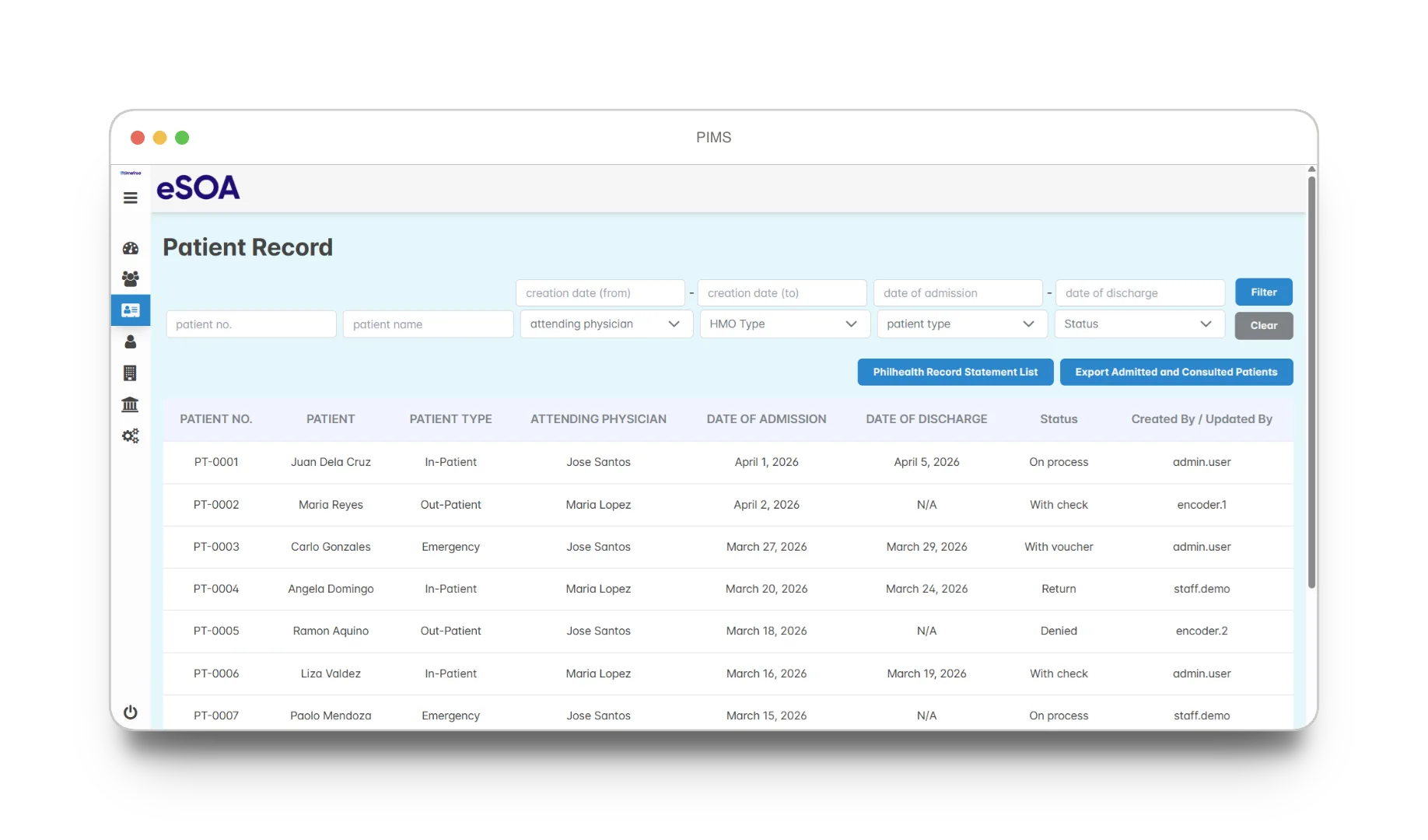Screen dimensions: 1428x840
Task: Open Philhealth Record Statement List
Action: [955, 373]
